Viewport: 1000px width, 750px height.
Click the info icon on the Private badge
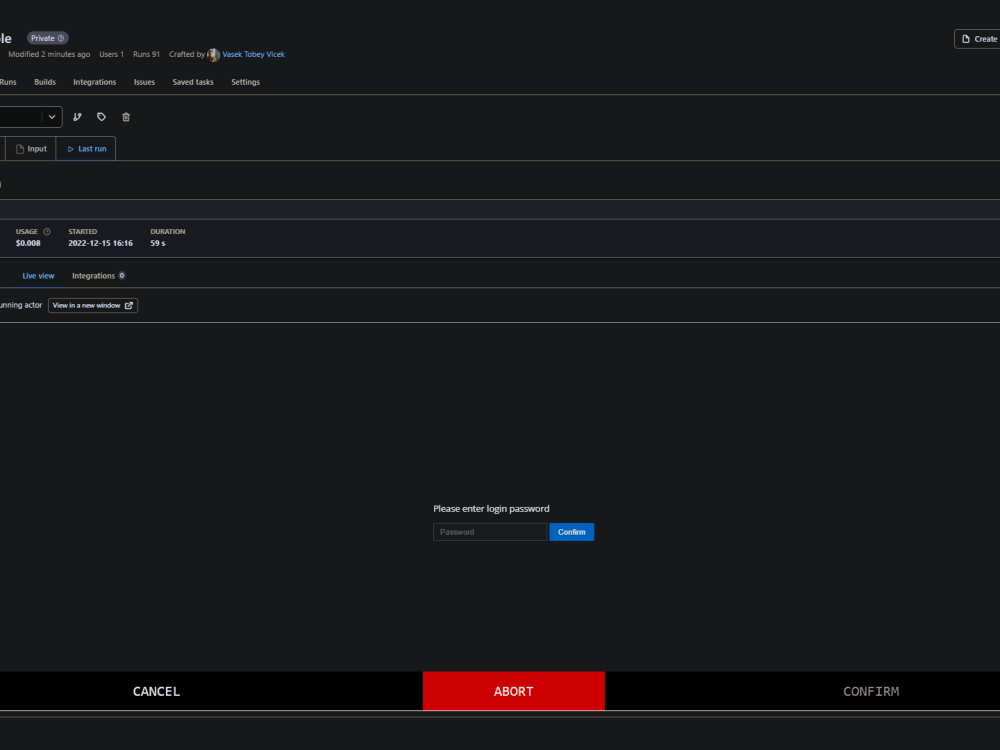click(x=59, y=37)
